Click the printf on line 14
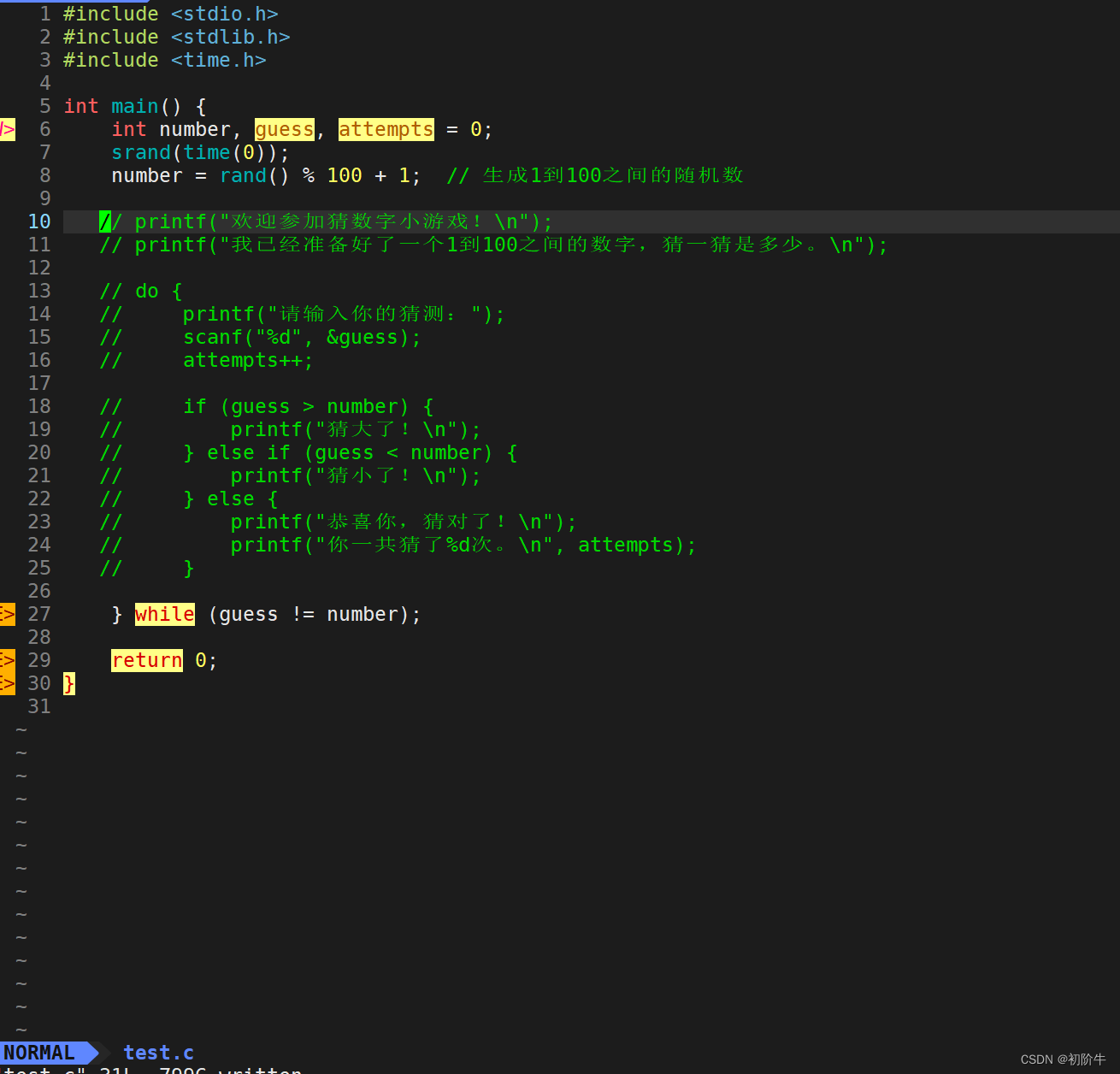1120x1074 pixels. [344, 315]
